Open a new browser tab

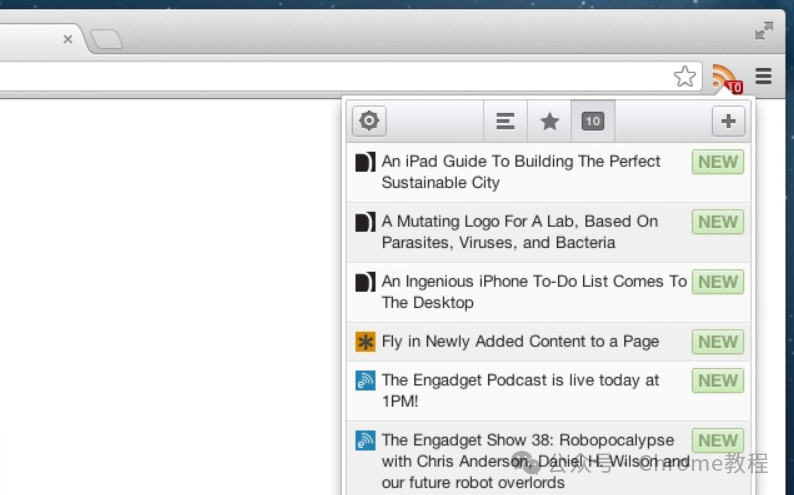tap(106, 39)
